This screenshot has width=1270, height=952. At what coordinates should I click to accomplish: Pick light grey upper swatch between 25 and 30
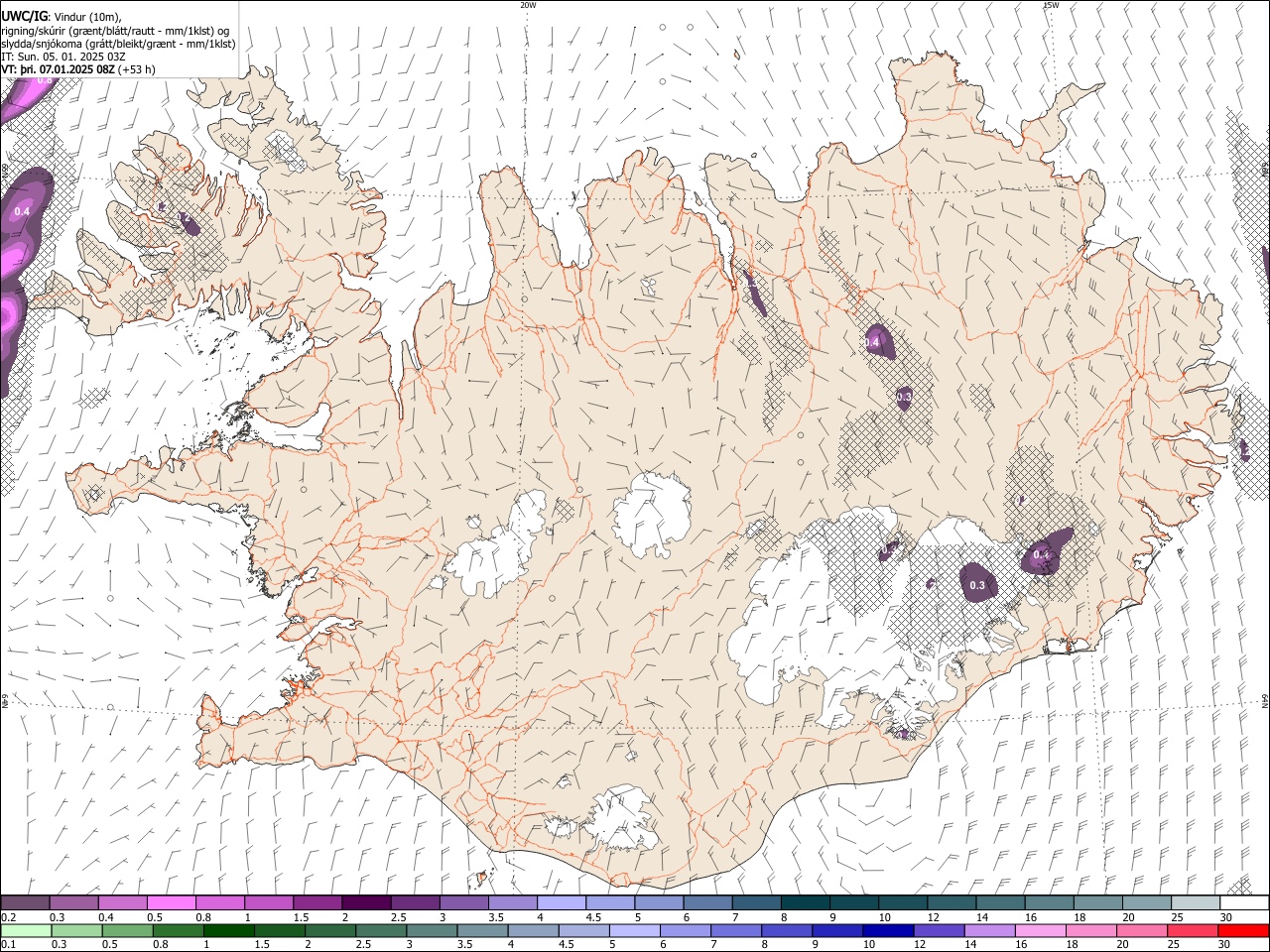1196,903
